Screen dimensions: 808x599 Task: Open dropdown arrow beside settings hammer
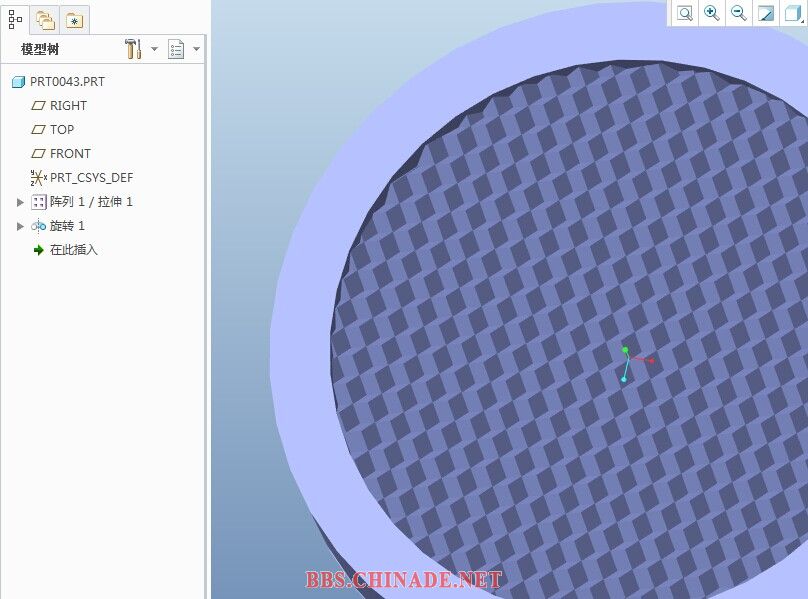click(x=155, y=49)
